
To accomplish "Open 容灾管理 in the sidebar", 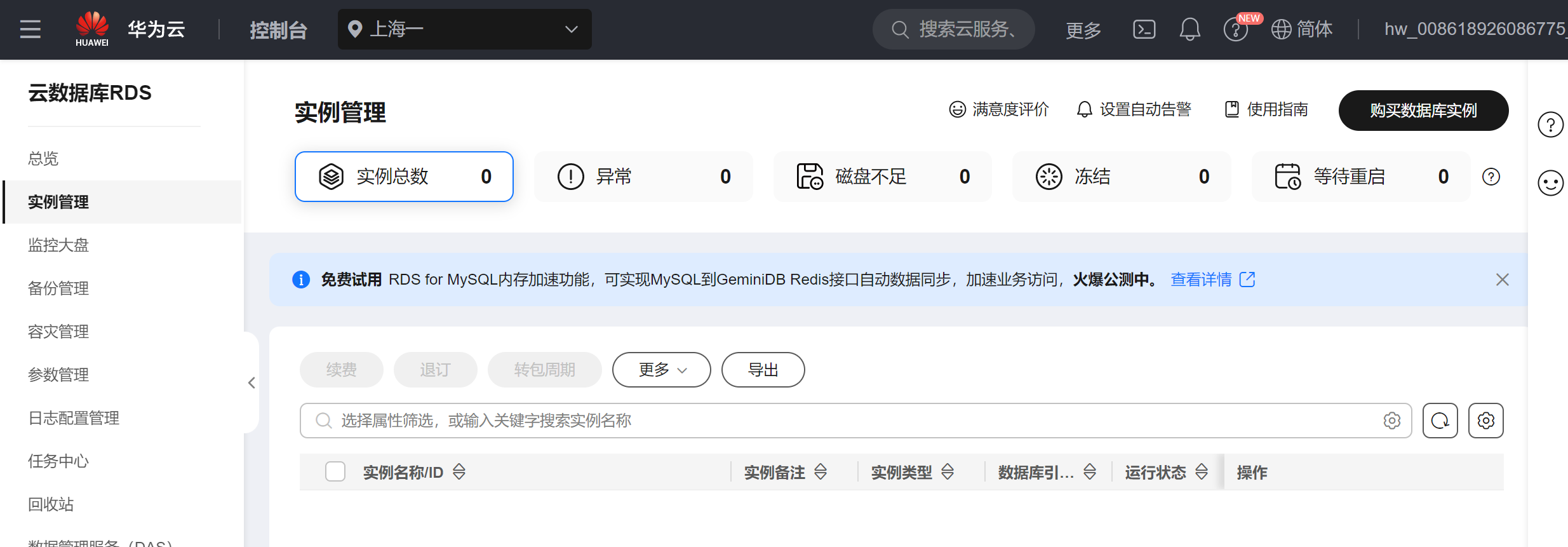I will [x=58, y=332].
